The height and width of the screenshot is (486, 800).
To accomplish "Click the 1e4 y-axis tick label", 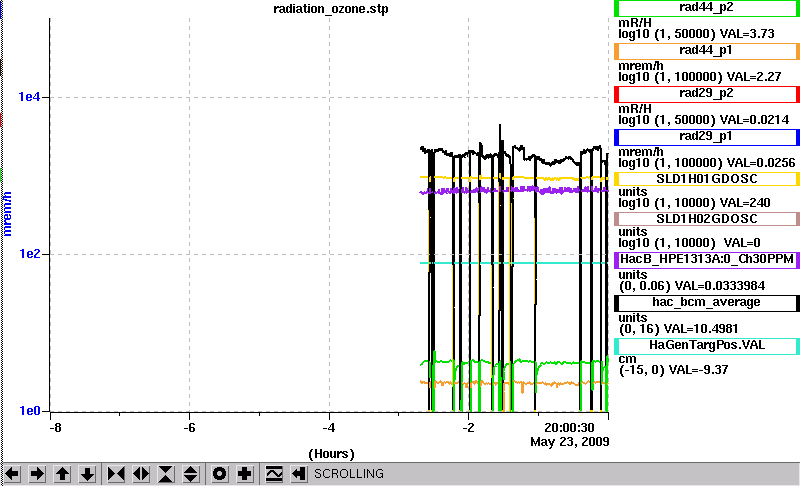I will click(x=29, y=96).
